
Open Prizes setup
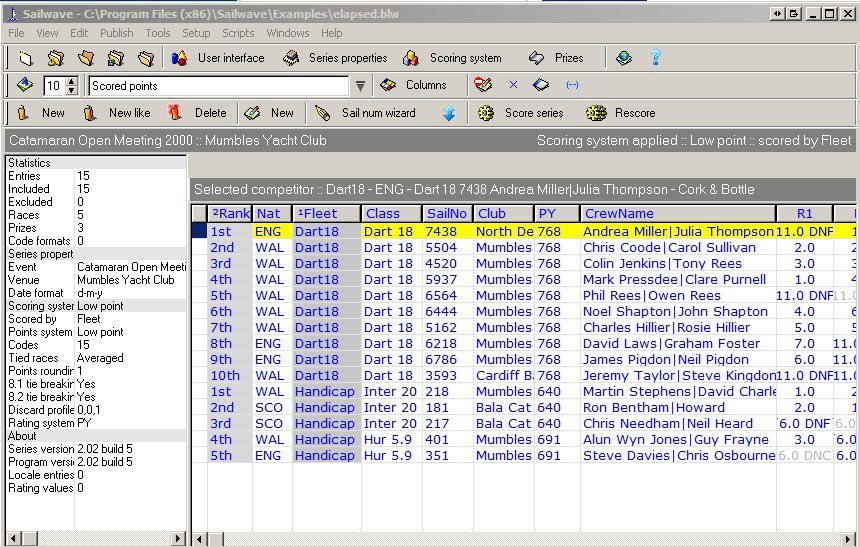click(556, 58)
